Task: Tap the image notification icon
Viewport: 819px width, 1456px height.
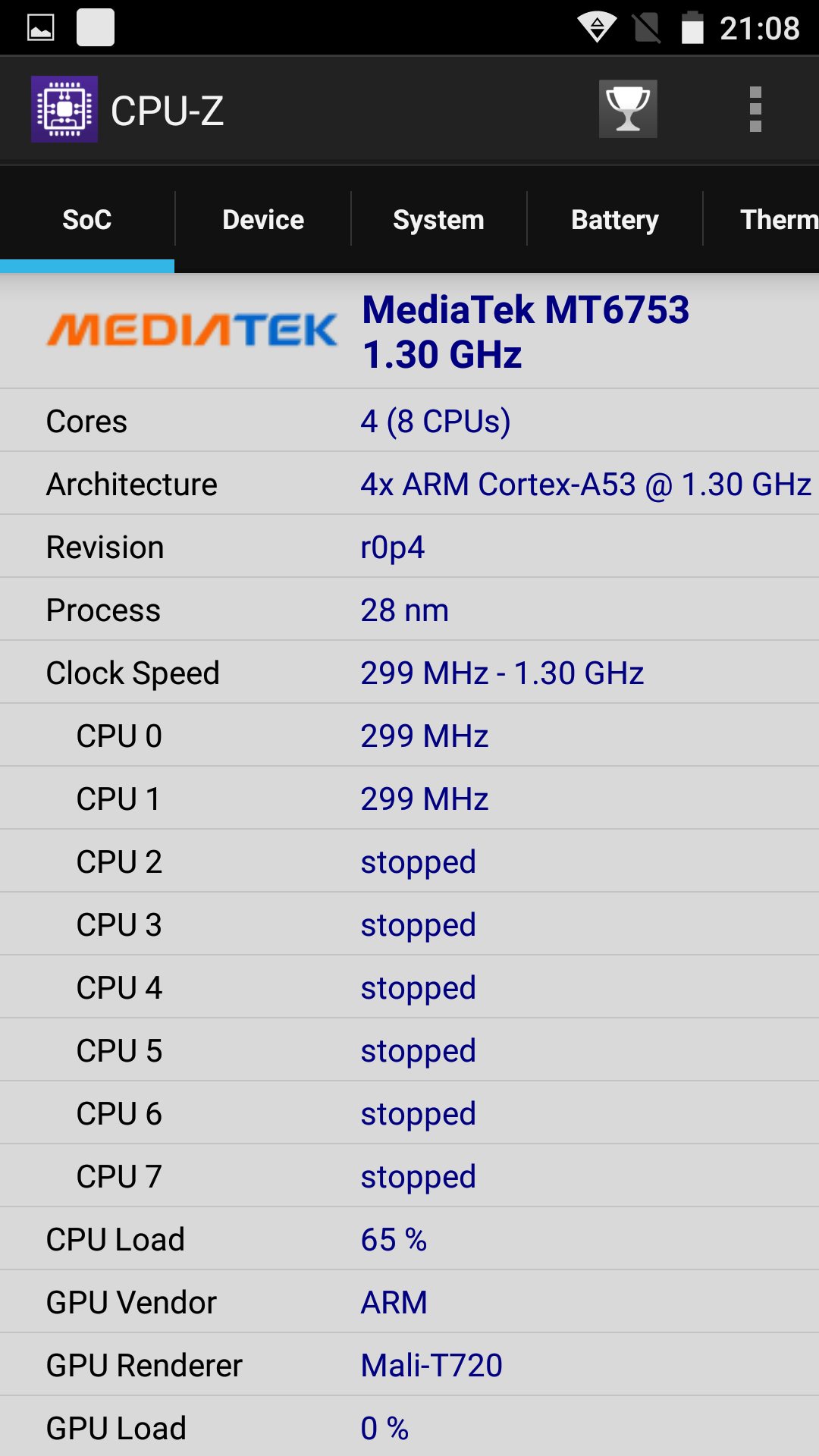Action: point(41,28)
